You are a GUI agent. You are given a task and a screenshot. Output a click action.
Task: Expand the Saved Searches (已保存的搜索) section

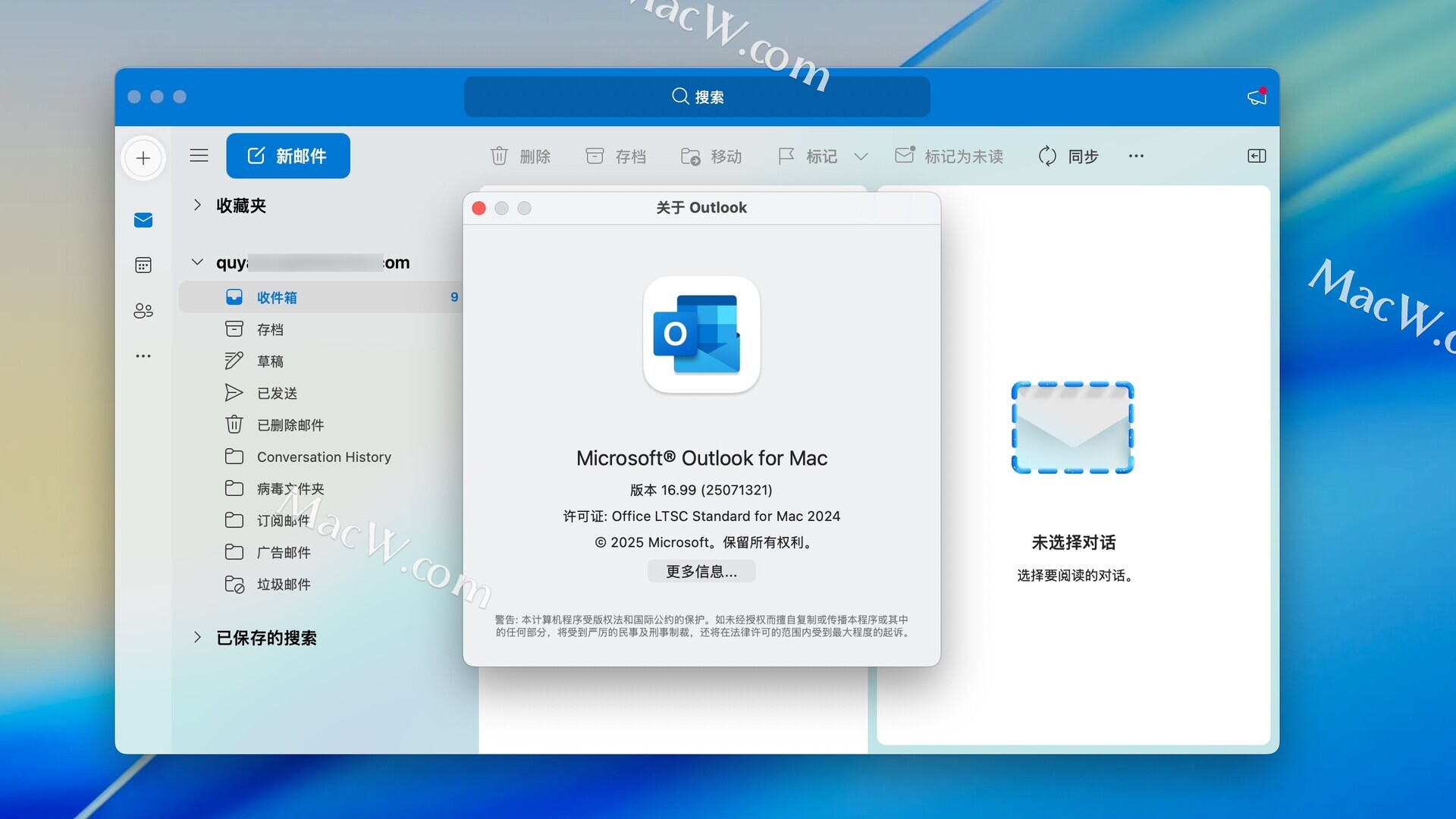(197, 637)
